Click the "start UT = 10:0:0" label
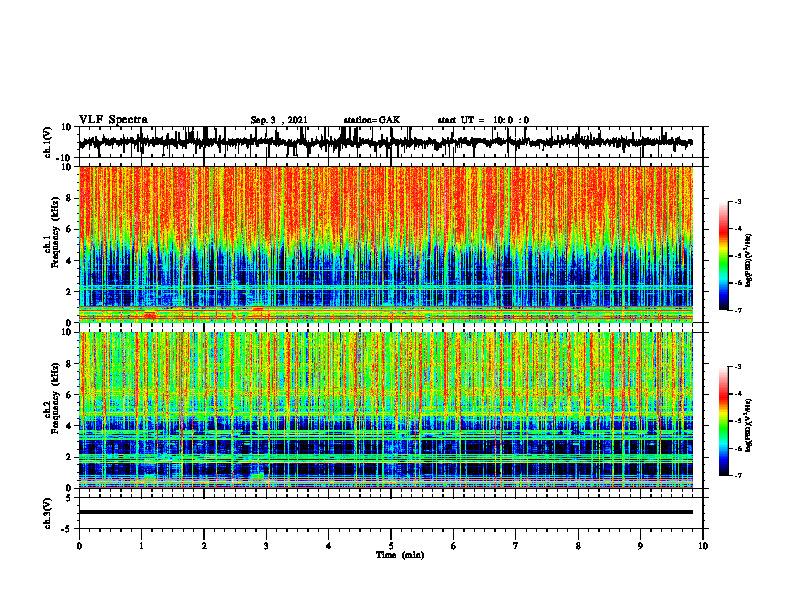 point(483,120)
